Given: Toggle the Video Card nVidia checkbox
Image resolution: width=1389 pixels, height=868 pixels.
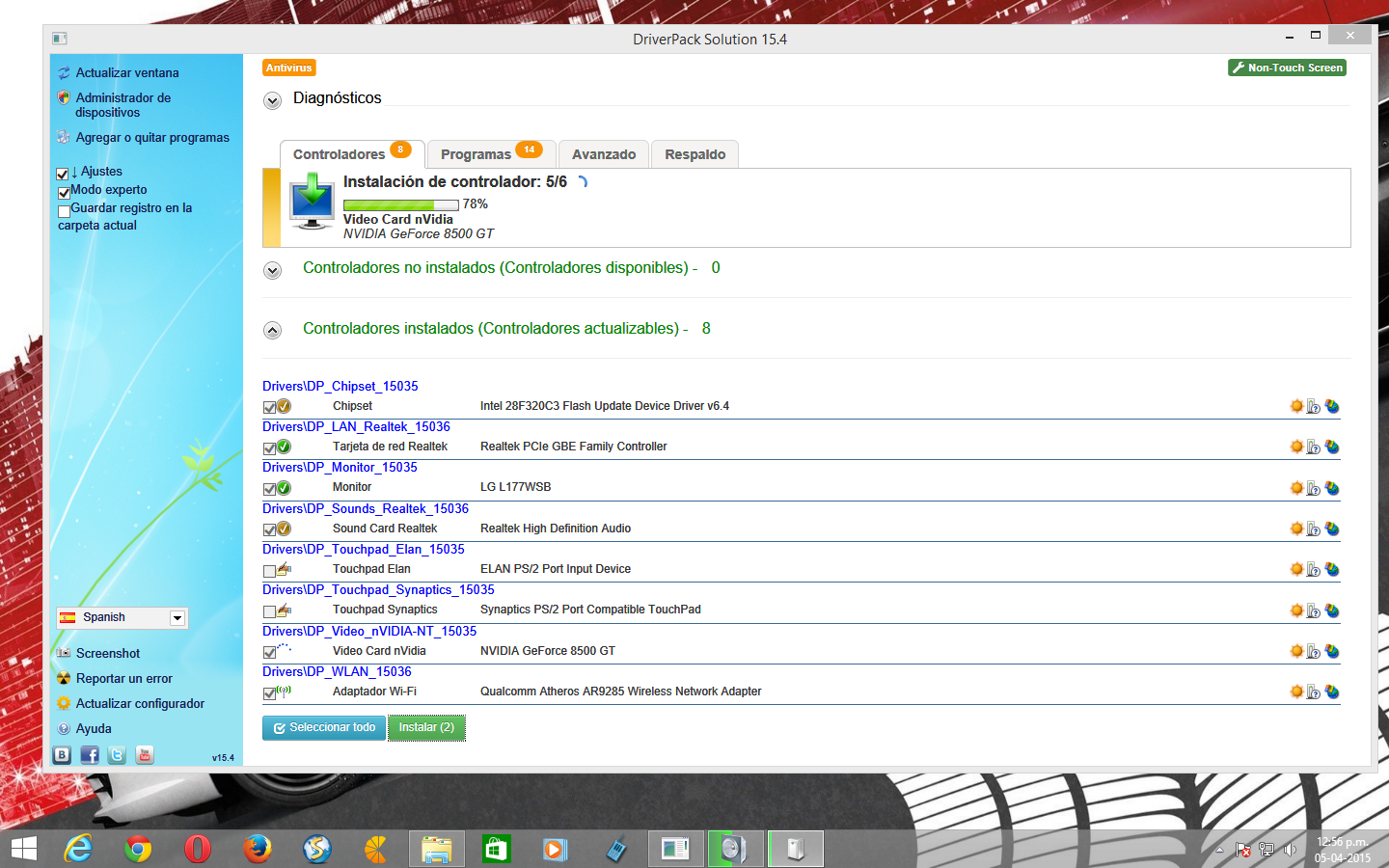Looking at the screenshot, I should point(269,653).
